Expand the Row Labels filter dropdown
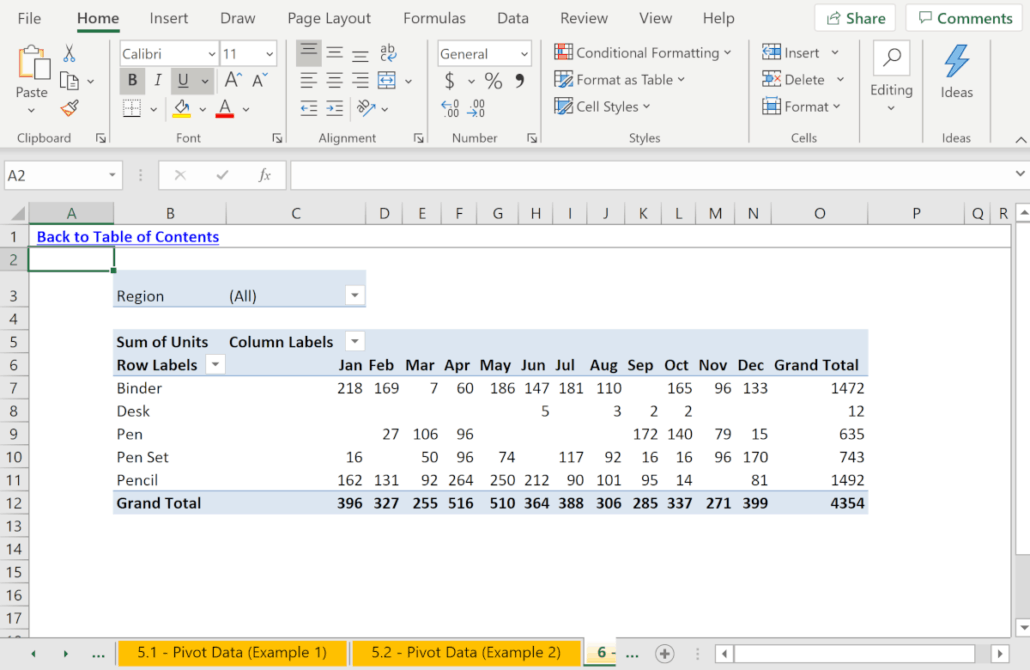 tap(215, 365)
